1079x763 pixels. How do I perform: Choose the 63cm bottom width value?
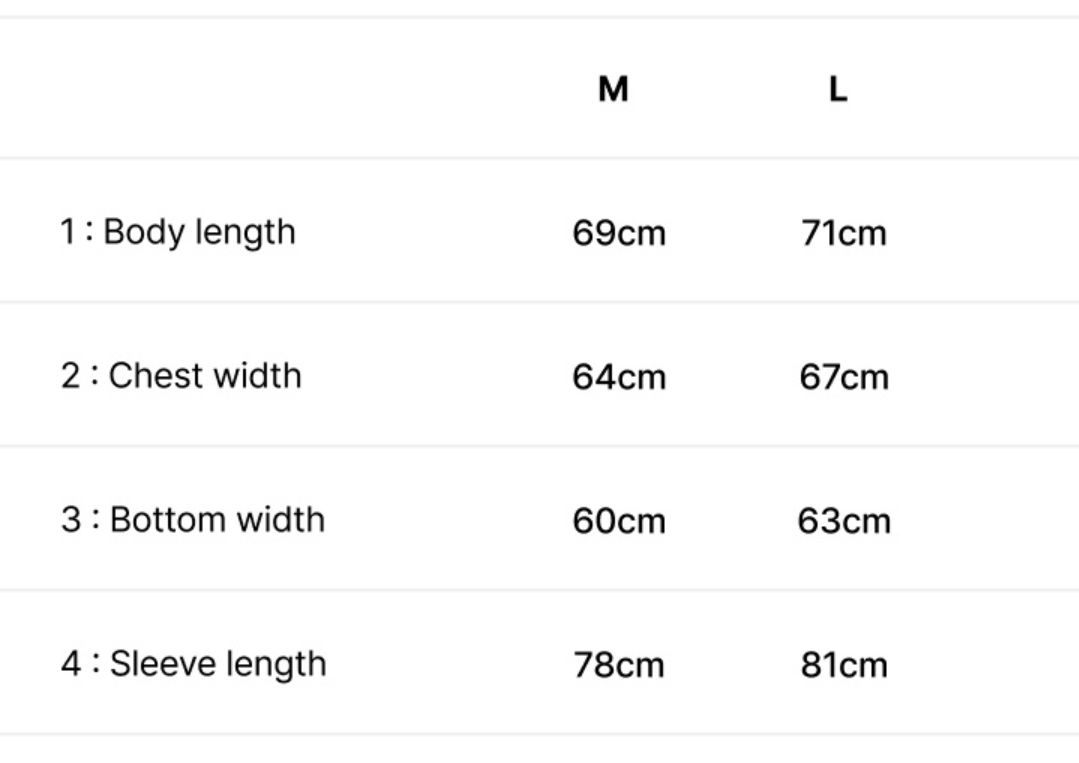(x=843, y=521)
